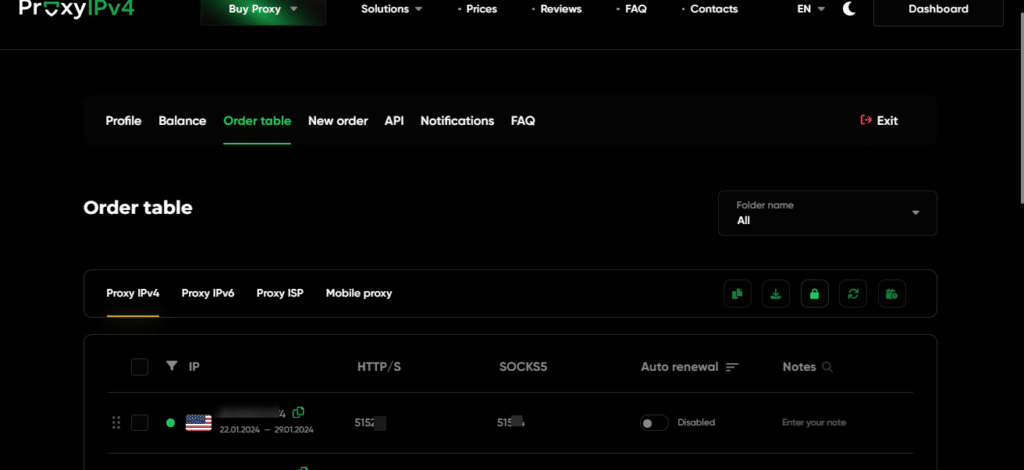Click the refresh arrows toolbar icon
The width and height of the screenshot is (1024, 470).
coord(852,294)
